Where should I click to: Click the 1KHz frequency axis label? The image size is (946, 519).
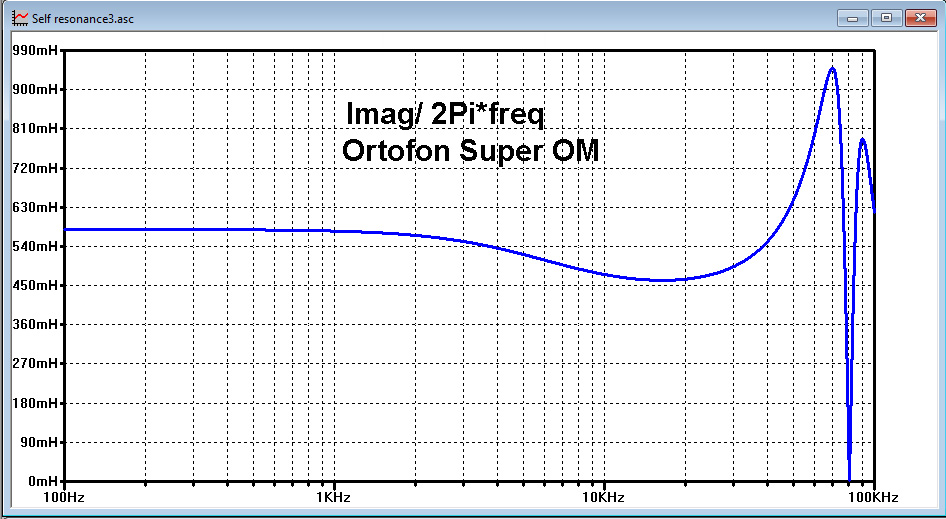coord(334,498)
